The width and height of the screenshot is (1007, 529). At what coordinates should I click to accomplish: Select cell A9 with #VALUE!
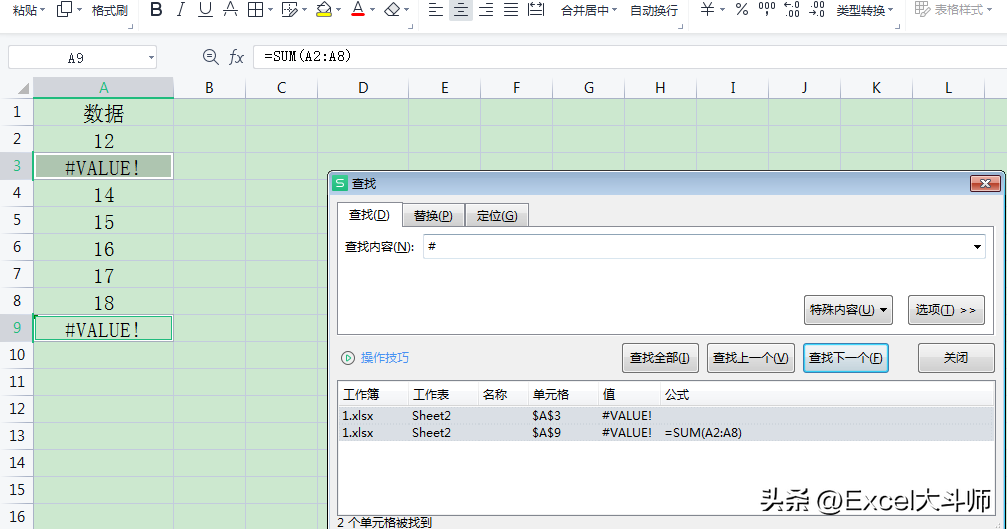(x=103, y=329)
